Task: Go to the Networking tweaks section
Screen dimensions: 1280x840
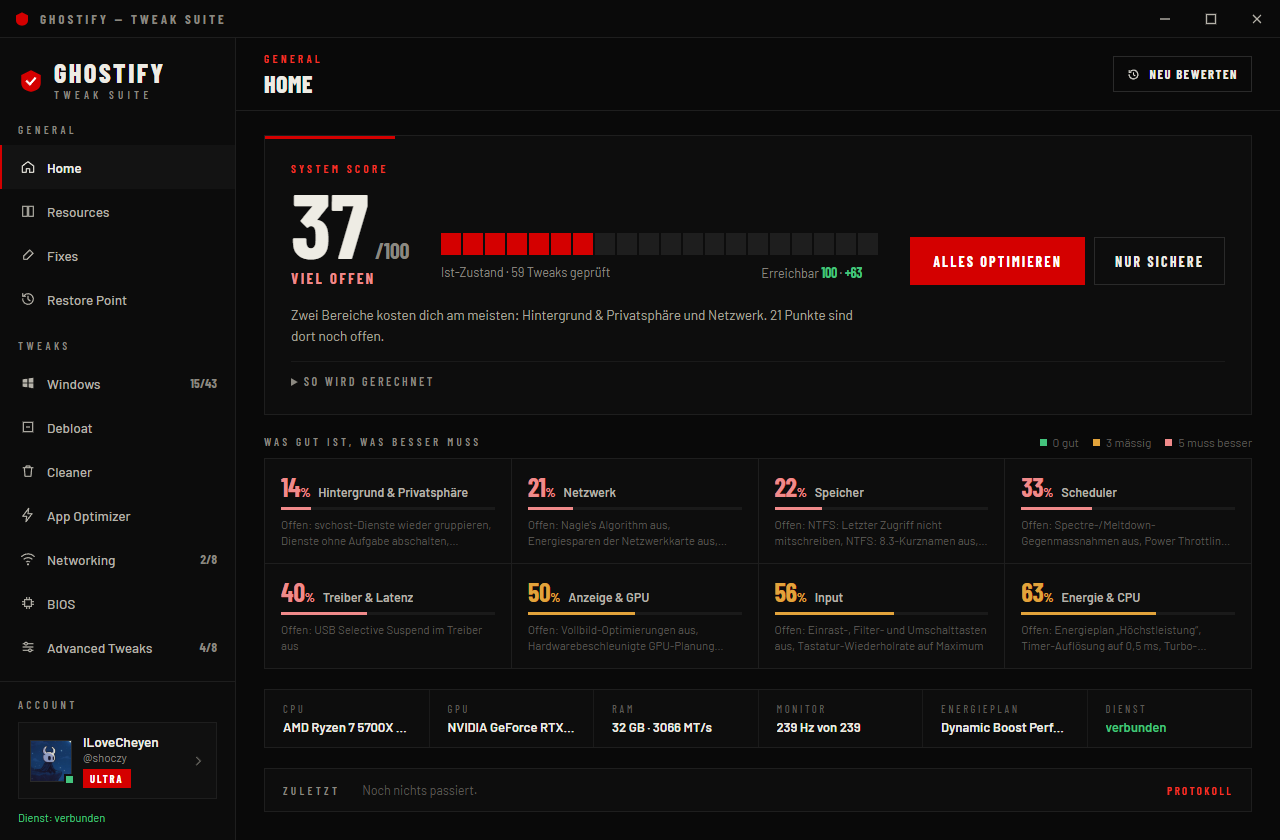Action: tap(118, 560)
